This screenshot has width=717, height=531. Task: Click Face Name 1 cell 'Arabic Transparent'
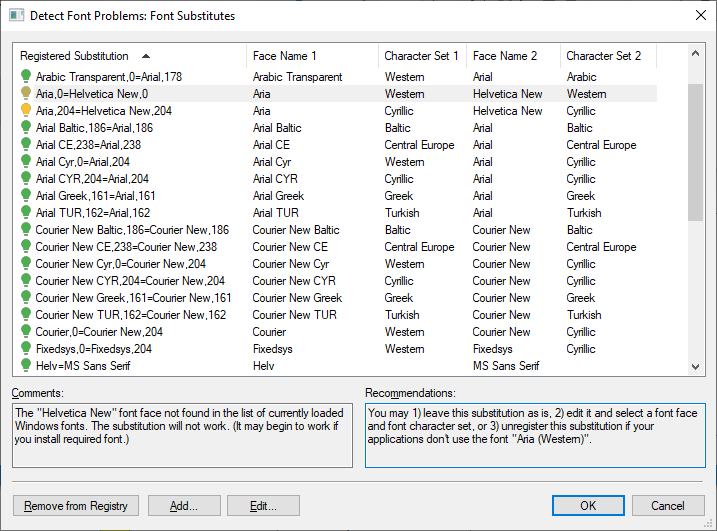pos(297,77)
